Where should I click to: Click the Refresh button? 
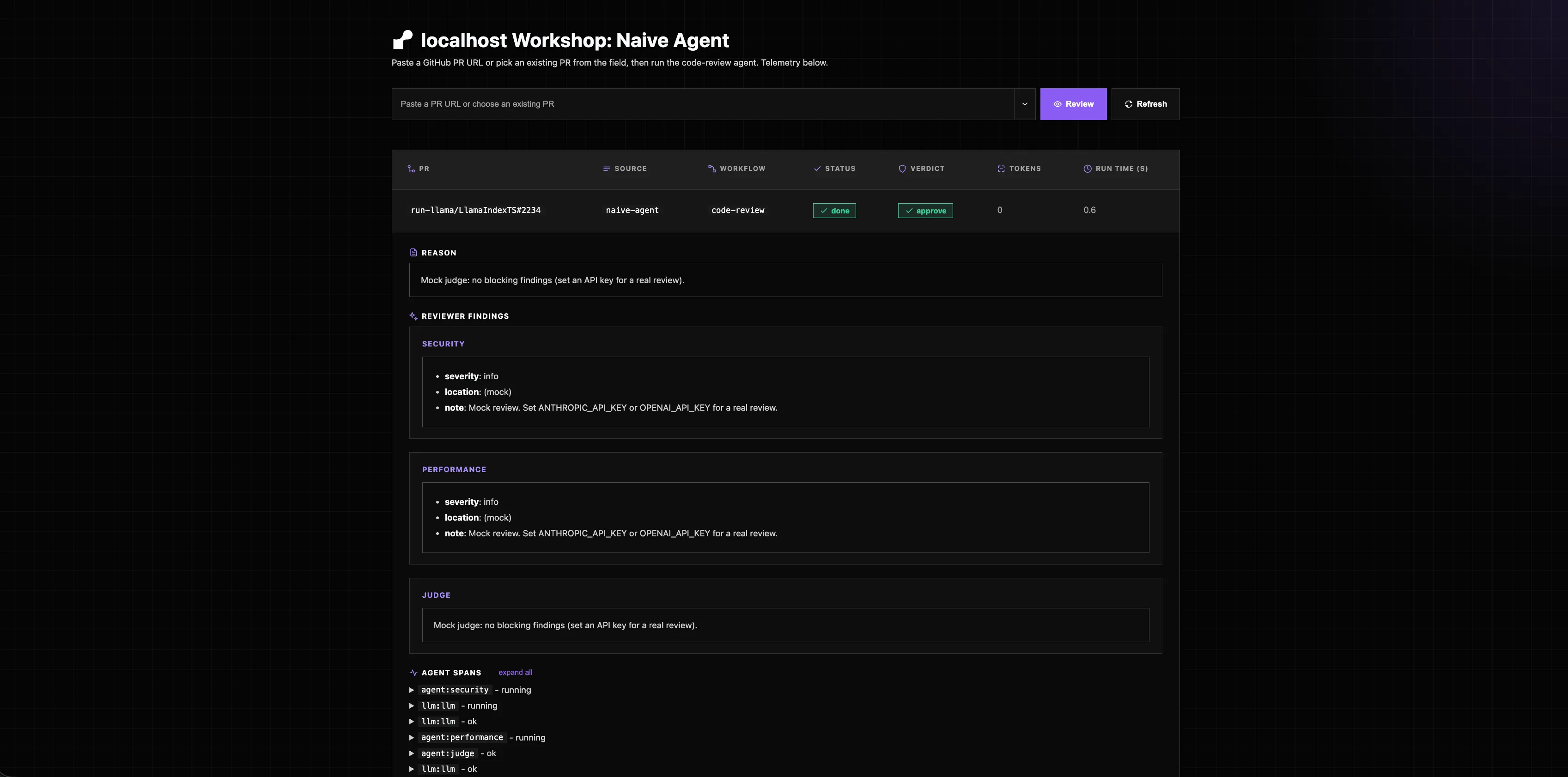(1145, 104)
